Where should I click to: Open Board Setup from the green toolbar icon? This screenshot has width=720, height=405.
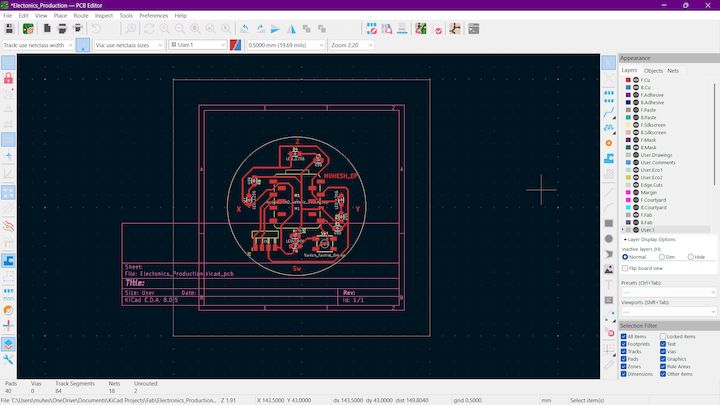28,29
